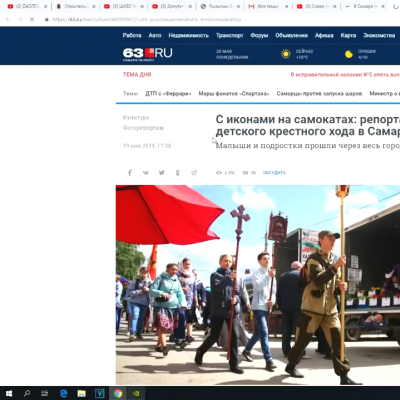
Task: Open the исправительной колонии №5 headline
Action: [x=345, y=75]
